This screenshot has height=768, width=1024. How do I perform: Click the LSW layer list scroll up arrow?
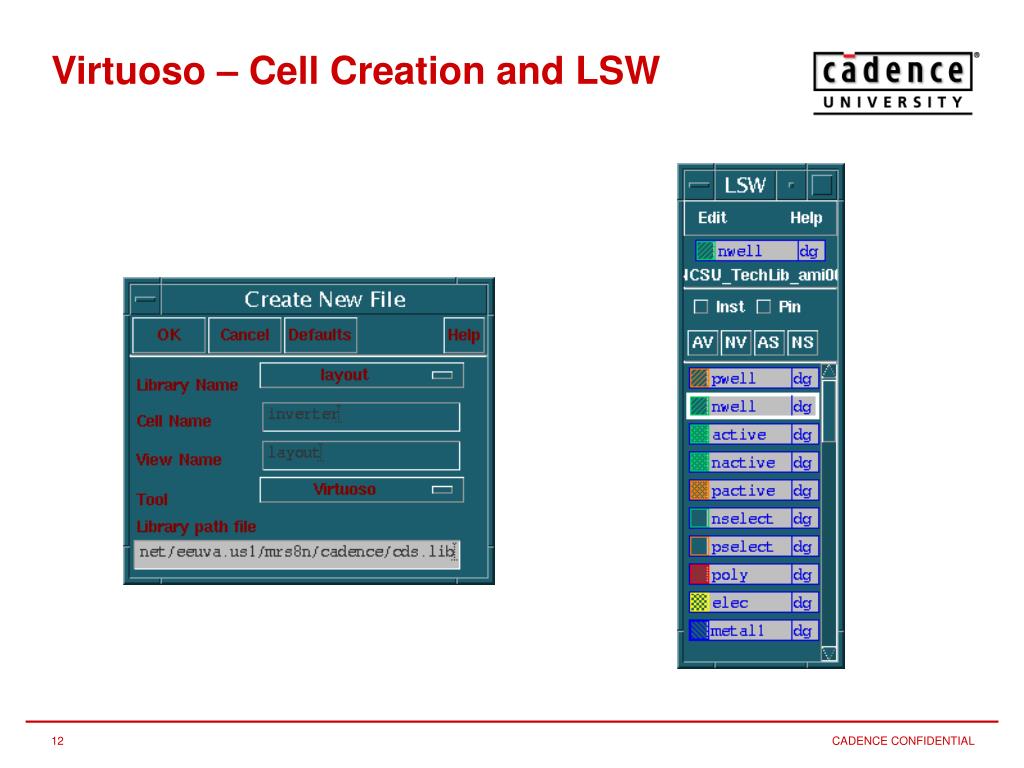[829, 371]
